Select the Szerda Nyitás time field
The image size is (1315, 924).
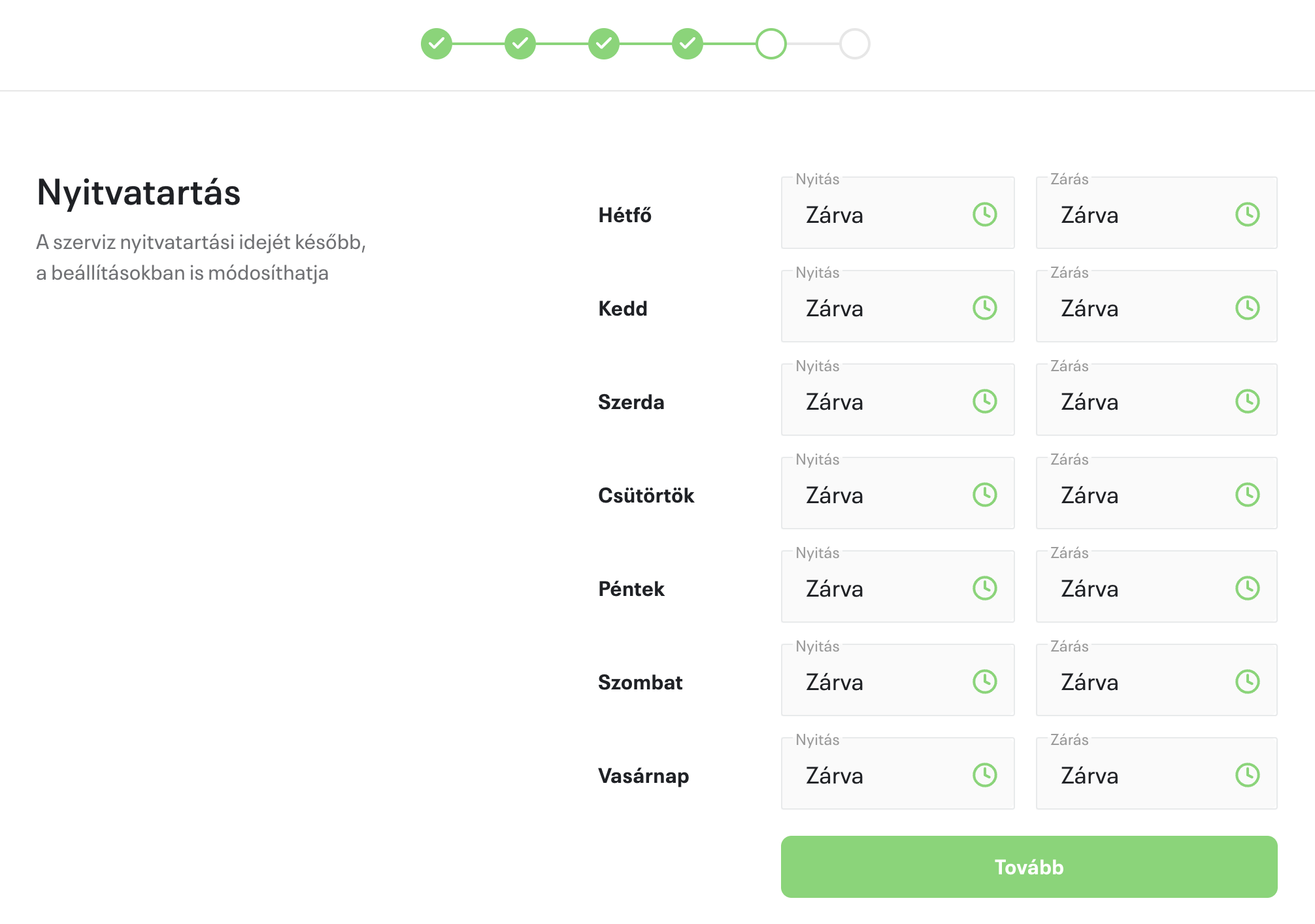897,399
